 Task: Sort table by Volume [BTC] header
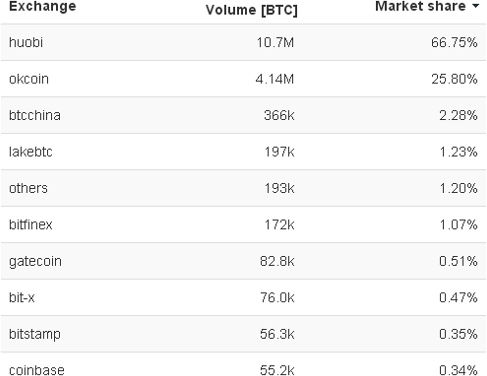[x=251, y=10]
